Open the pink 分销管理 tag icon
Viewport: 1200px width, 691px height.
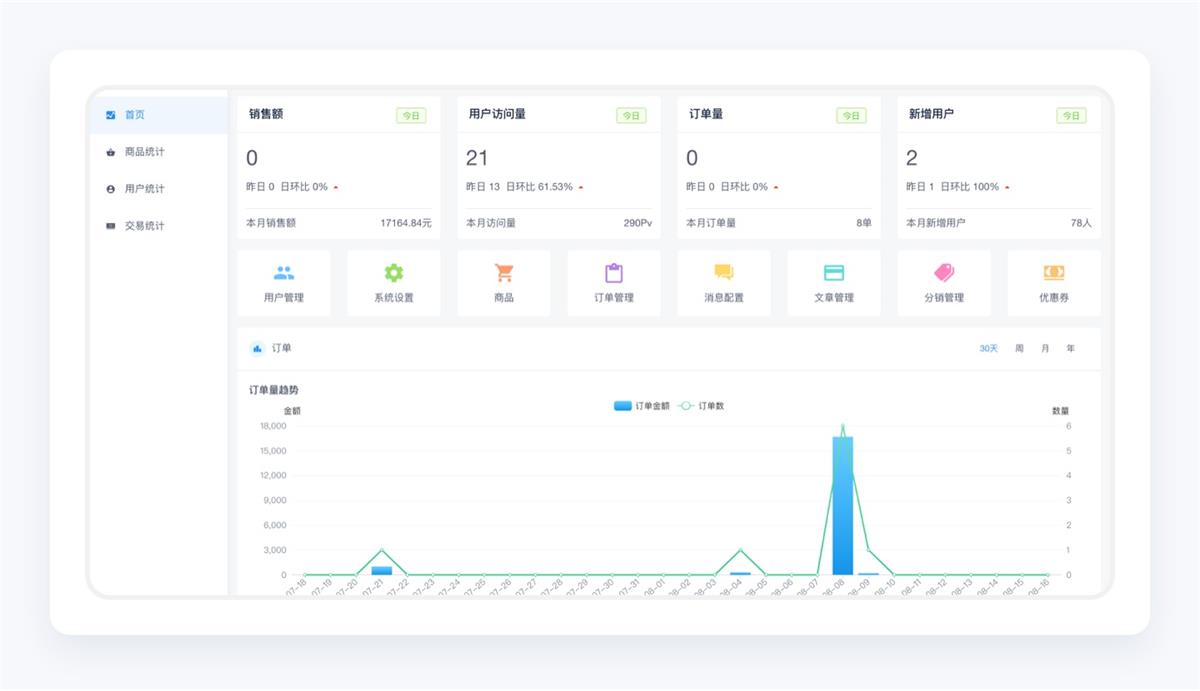[x=944, y=272]
